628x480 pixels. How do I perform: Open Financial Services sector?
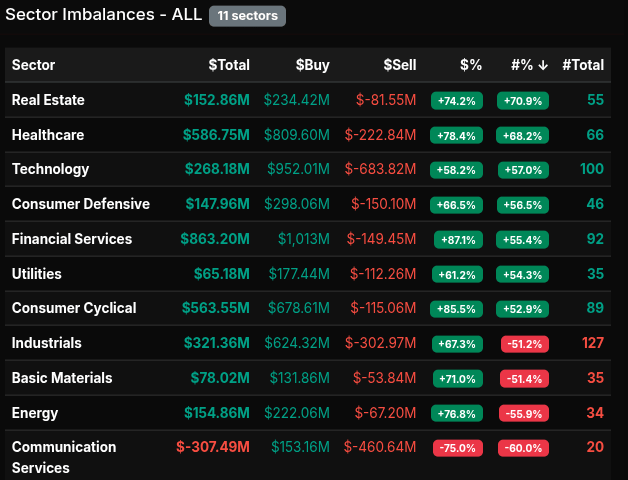(x=72, y=239)
